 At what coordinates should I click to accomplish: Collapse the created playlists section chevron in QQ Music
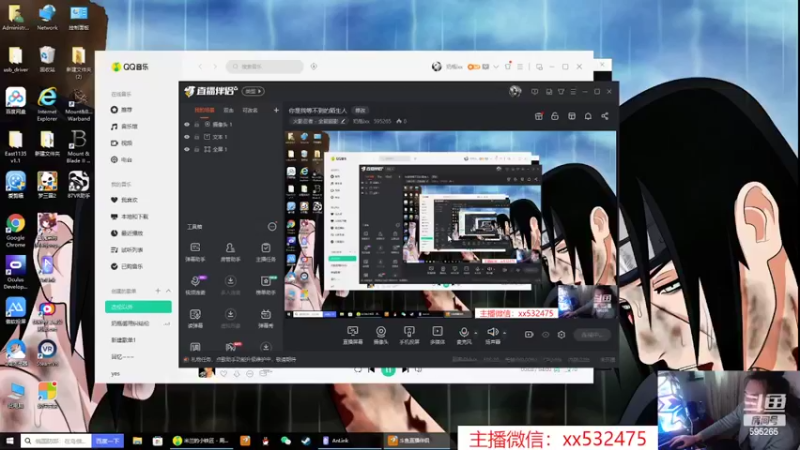pos(168,291)
